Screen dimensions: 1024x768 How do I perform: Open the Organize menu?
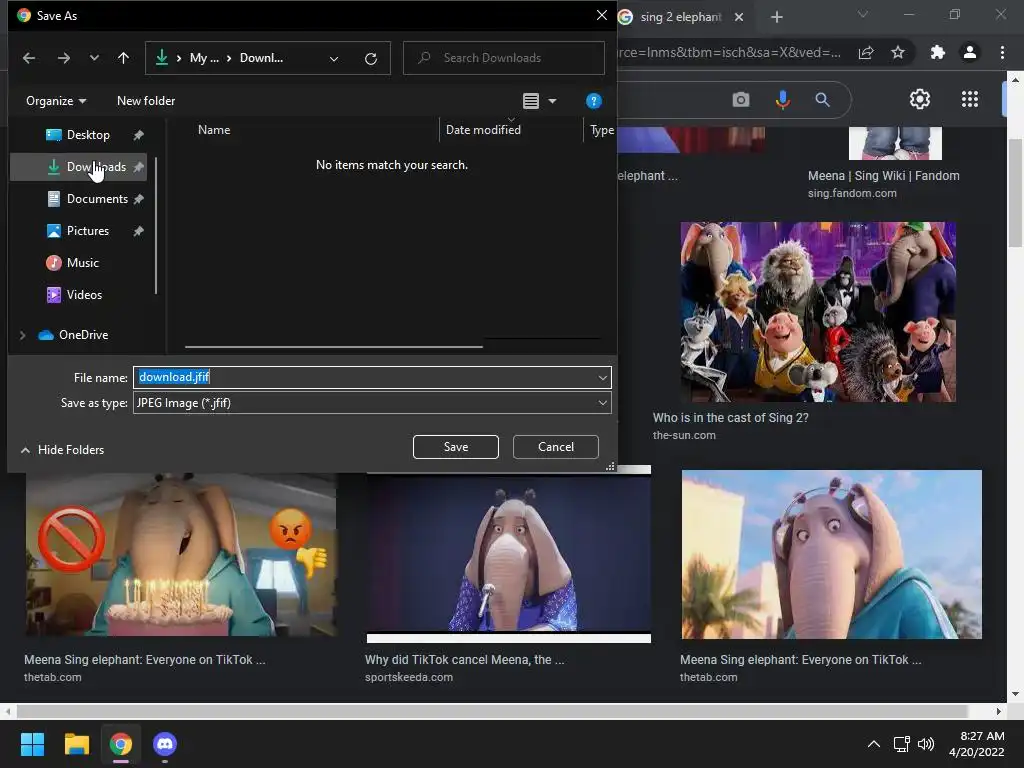click(x=56, y=101)
